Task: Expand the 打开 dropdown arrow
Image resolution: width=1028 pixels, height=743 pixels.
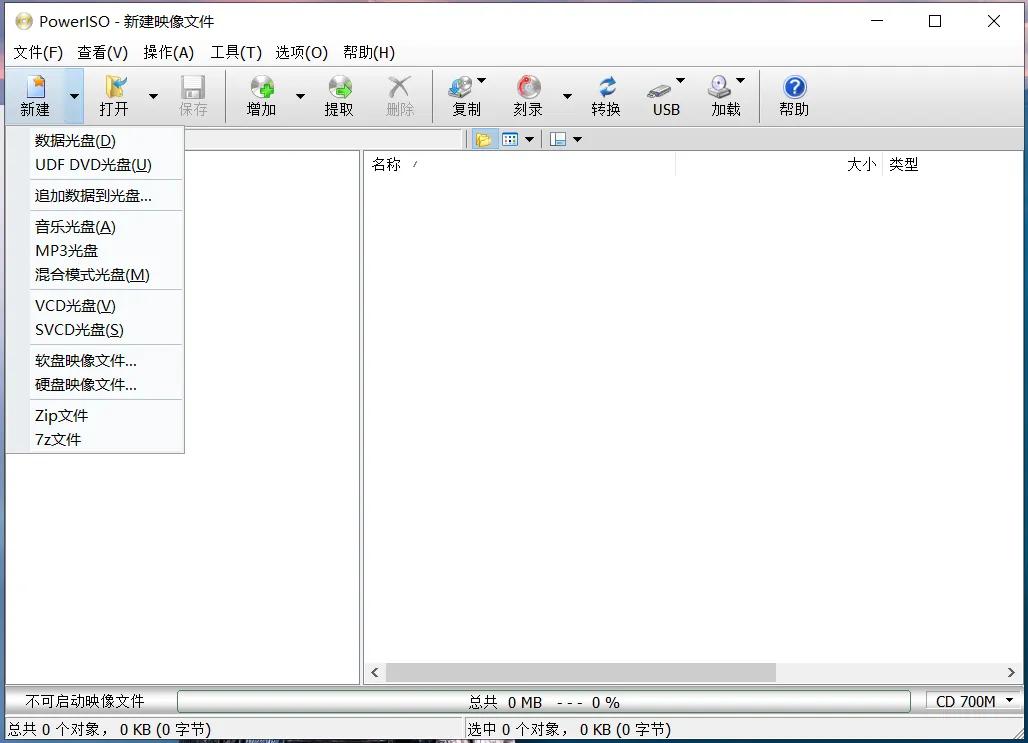Action: tap(153, 96)
